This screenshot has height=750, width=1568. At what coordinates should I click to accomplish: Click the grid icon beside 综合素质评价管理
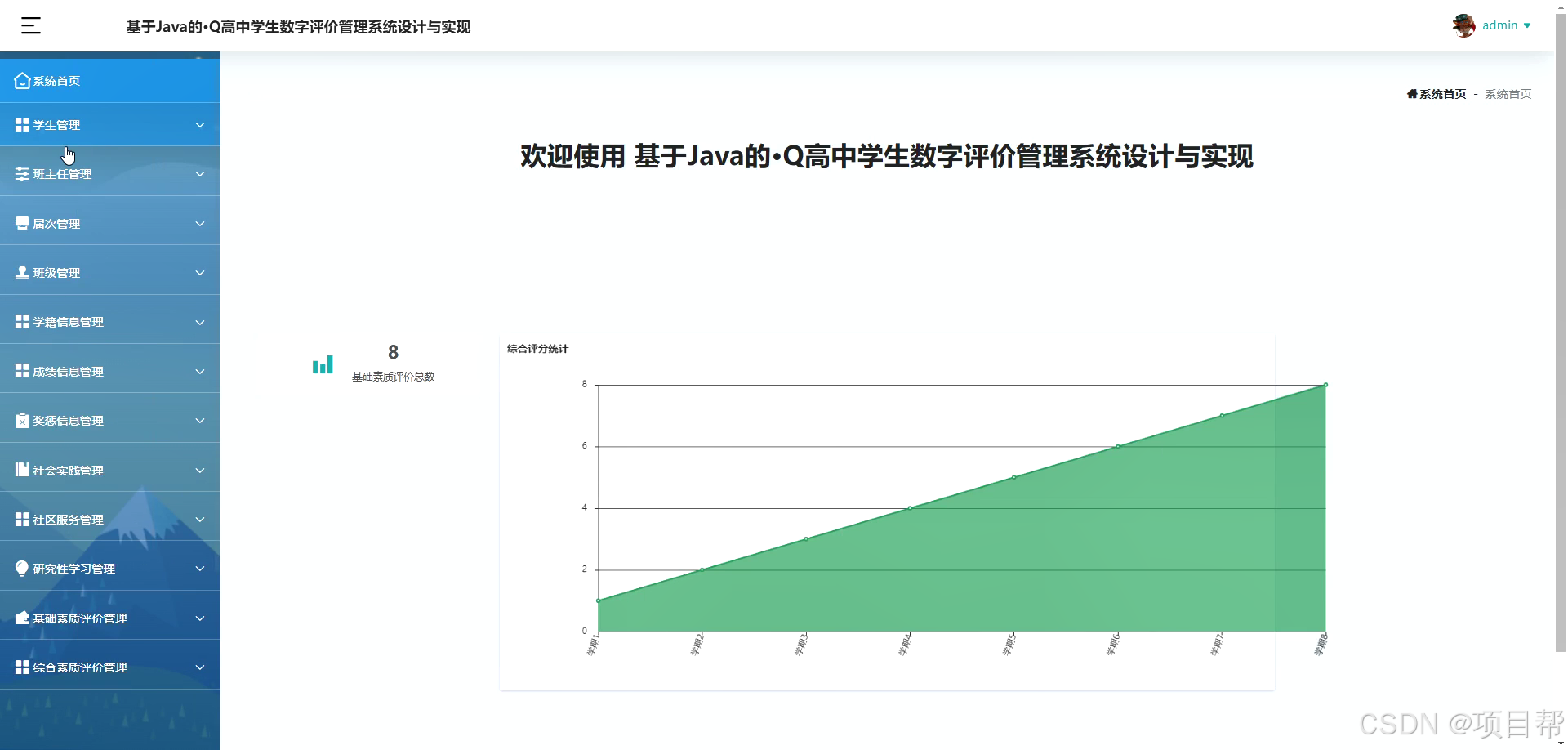(23, 667)
